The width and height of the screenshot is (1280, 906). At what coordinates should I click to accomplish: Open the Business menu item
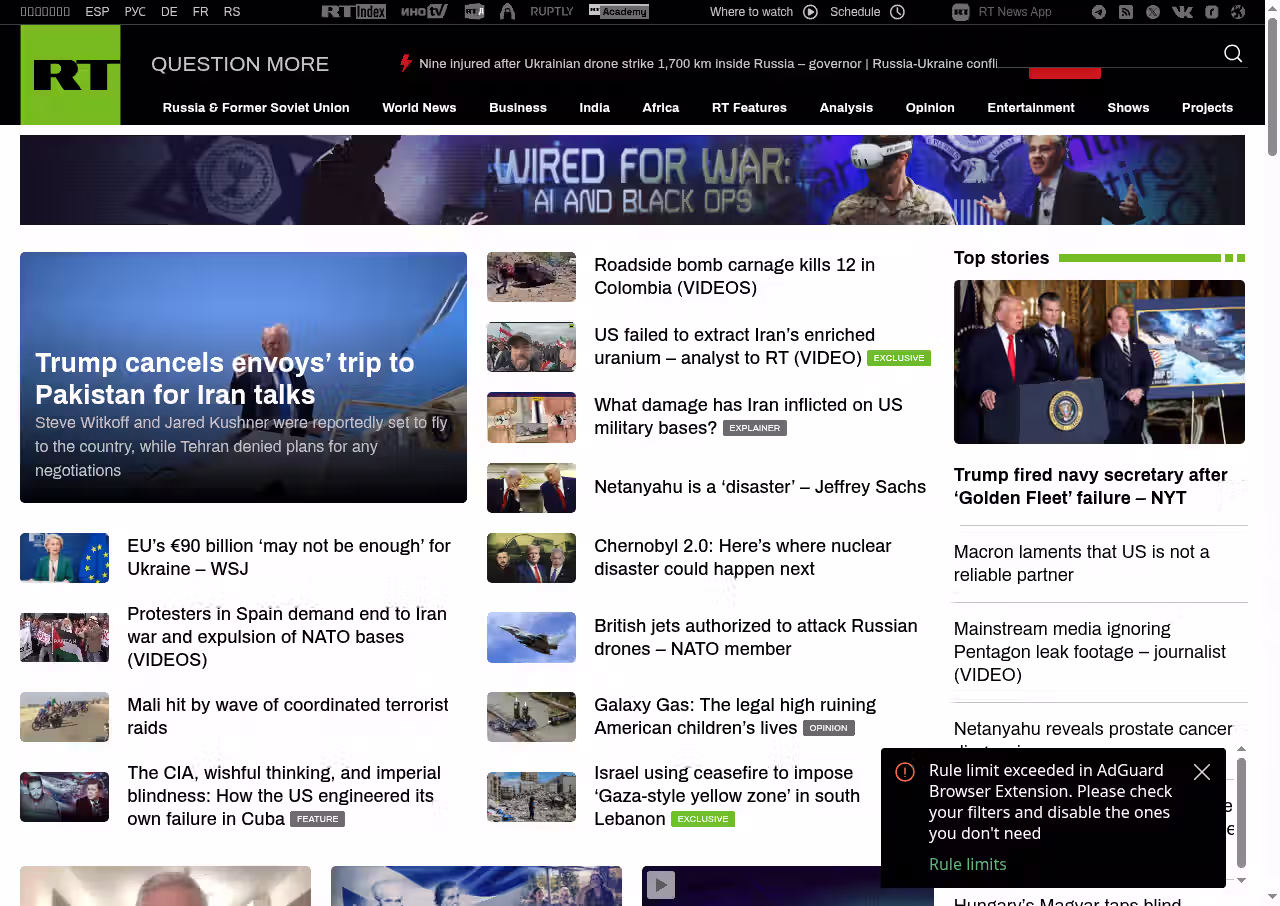tap(517, 108)
